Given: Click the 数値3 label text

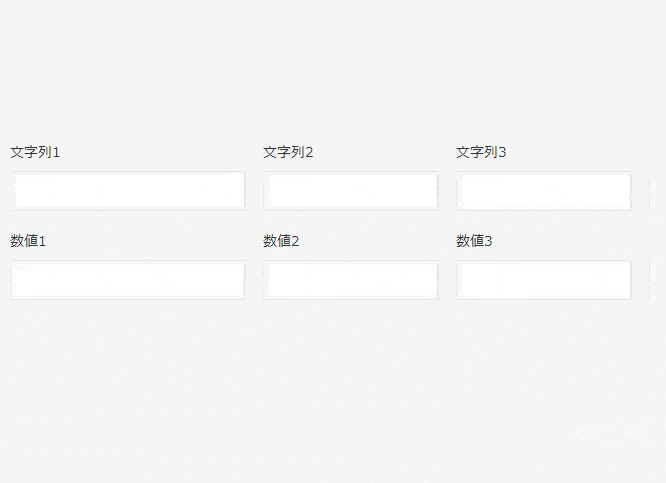Looking at the screenshot, I should pos(474,241).
